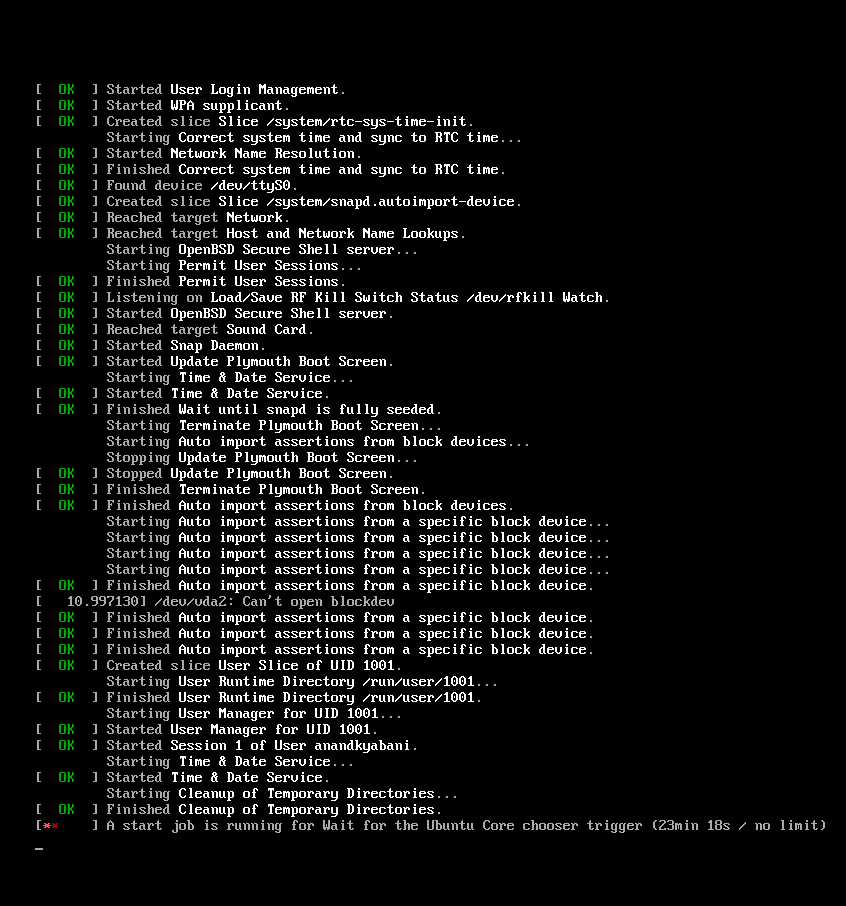Click the green OK beside Found device /dev/ttyS0
The height and width of the screenshot is (906, 846).
[66, 185]
